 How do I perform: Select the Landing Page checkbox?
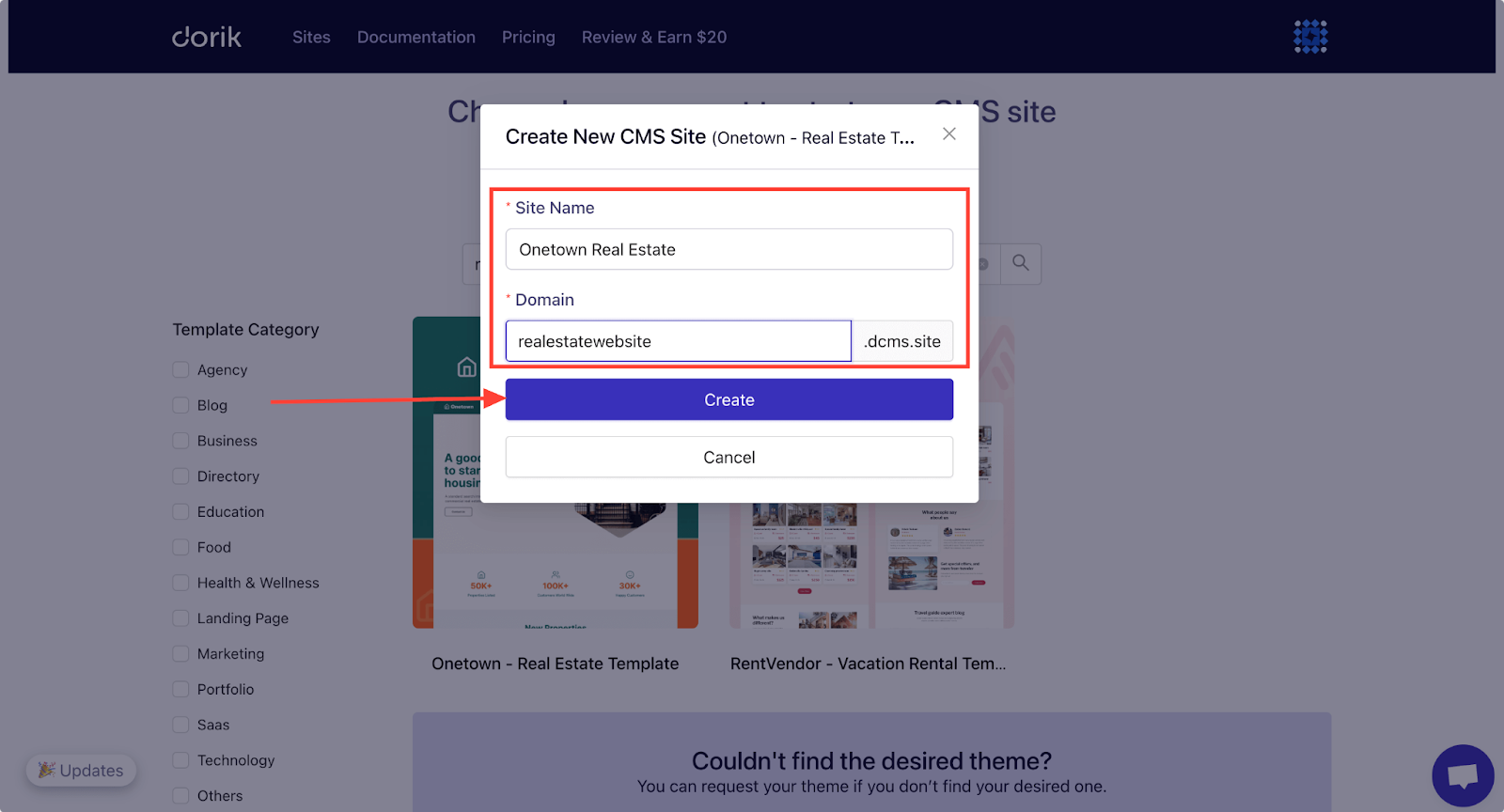[180, 618]
